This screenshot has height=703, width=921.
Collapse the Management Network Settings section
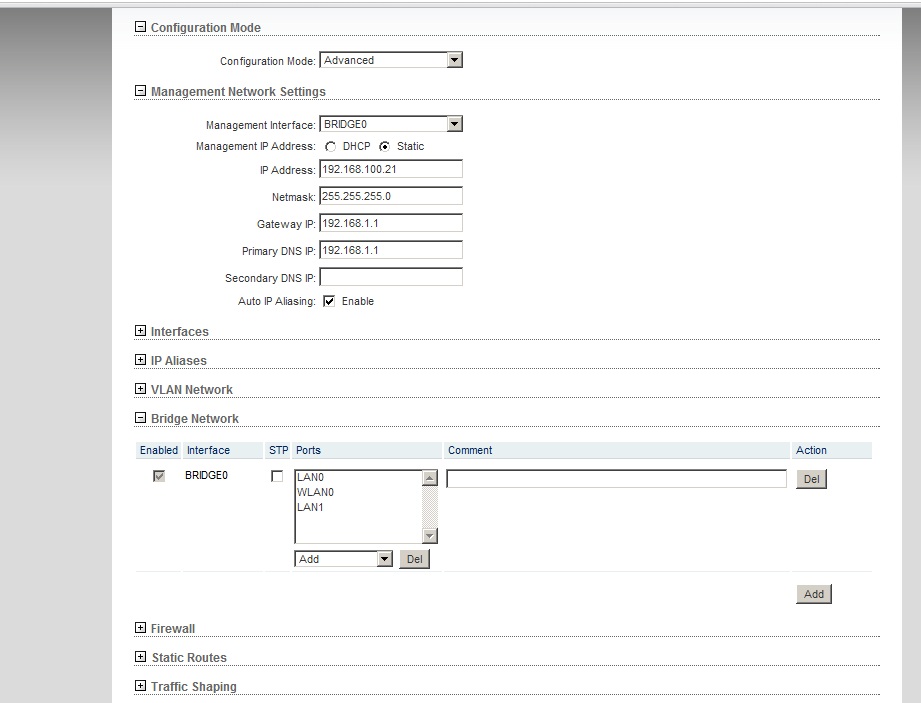[140, 92]
